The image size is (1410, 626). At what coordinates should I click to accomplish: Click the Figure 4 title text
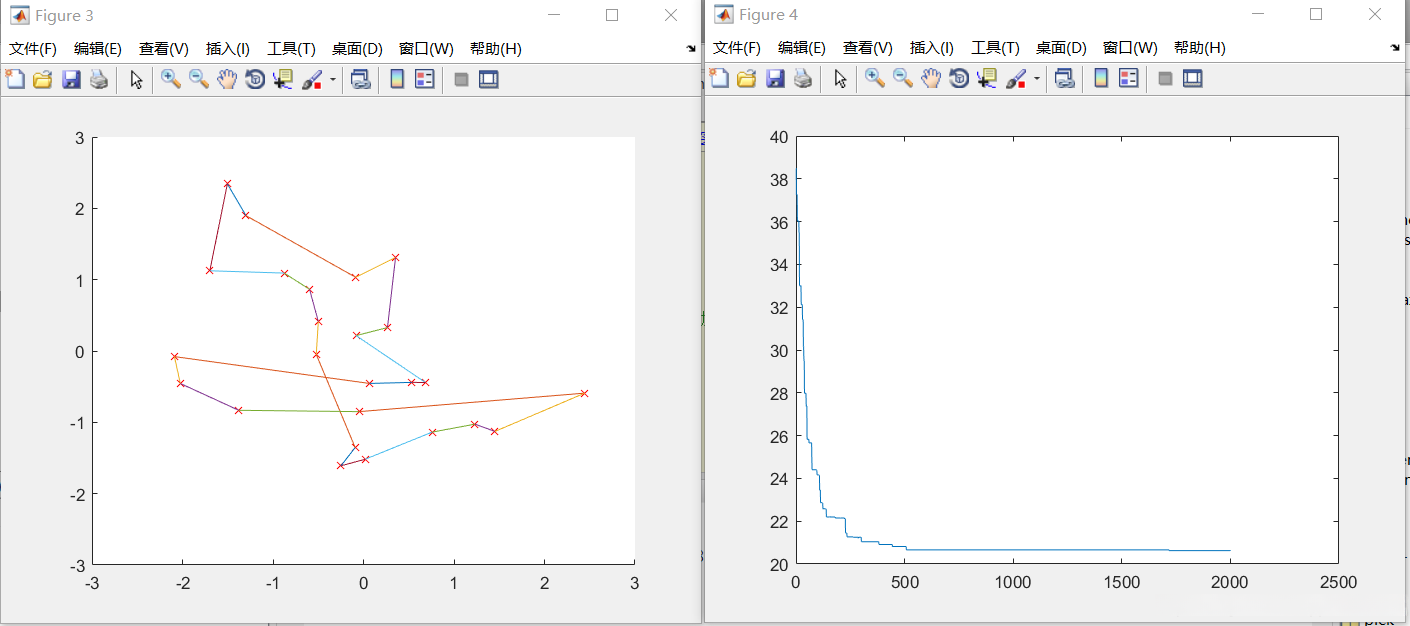tap(768, 15)
